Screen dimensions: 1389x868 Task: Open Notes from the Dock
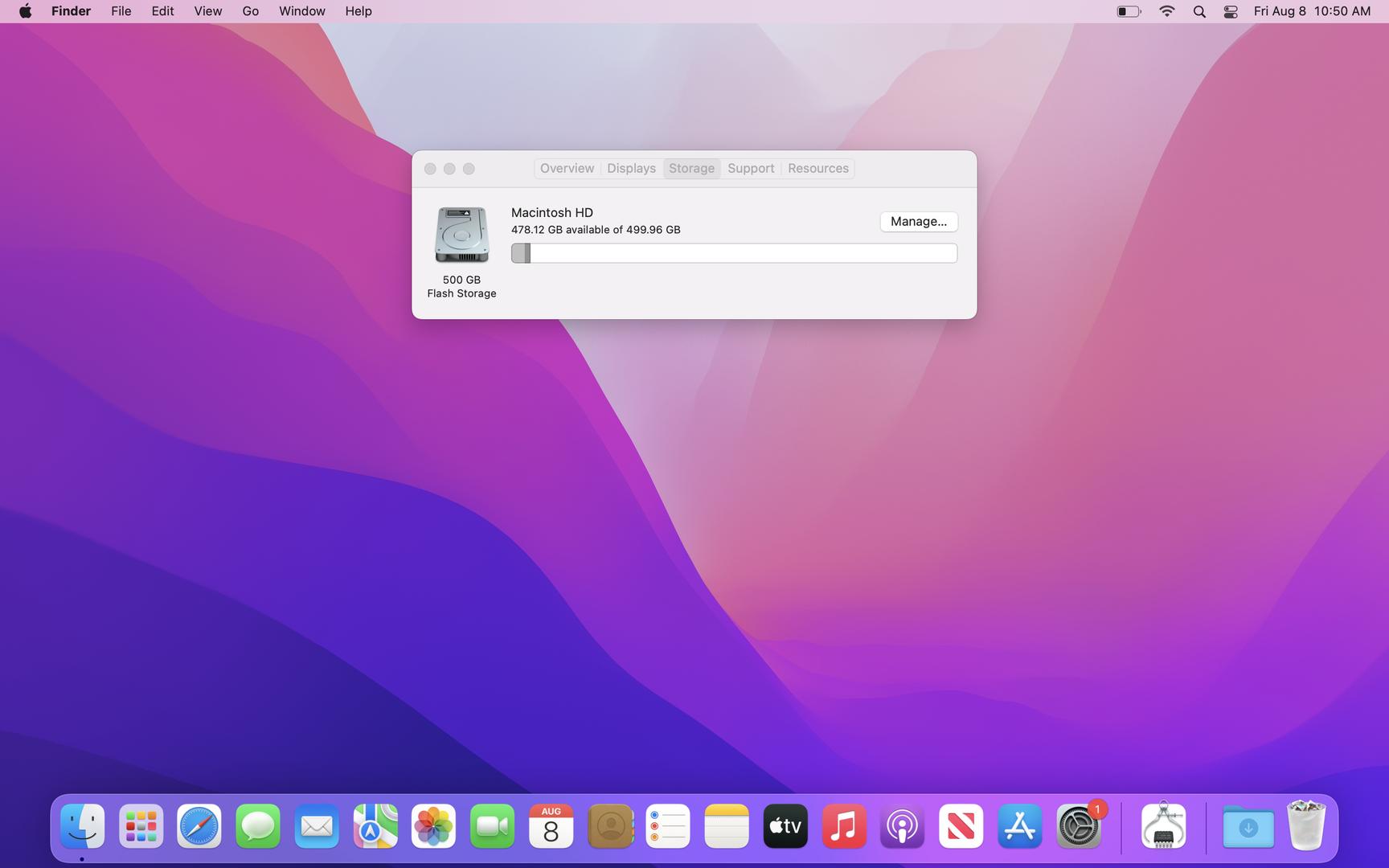click(x=727, y=826)
